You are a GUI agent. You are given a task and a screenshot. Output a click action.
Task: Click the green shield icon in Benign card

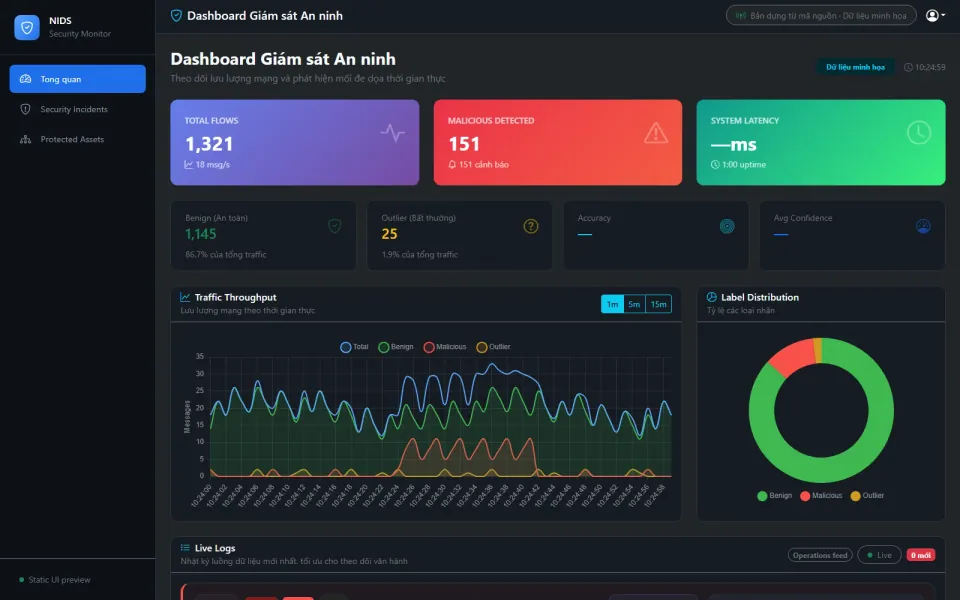[x=334, y=226]
